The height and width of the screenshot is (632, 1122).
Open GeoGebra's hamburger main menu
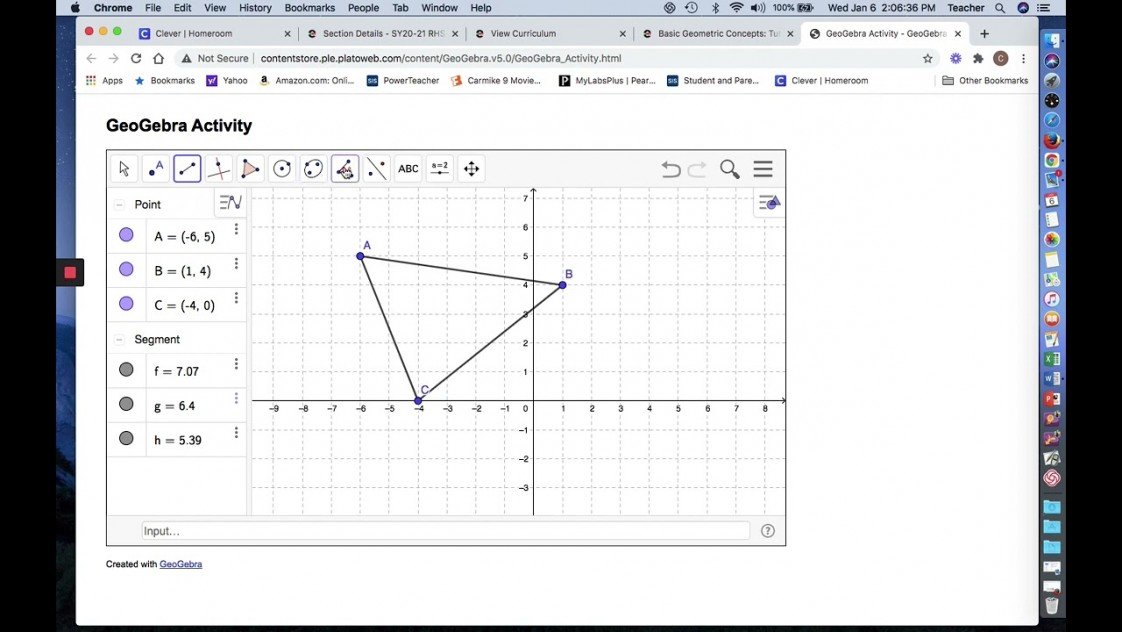point(763,170)
